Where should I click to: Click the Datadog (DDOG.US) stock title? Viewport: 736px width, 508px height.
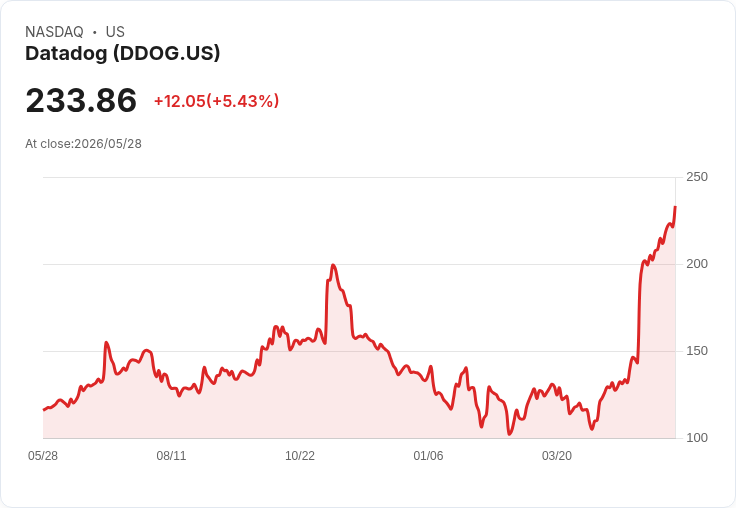point(123,53)
